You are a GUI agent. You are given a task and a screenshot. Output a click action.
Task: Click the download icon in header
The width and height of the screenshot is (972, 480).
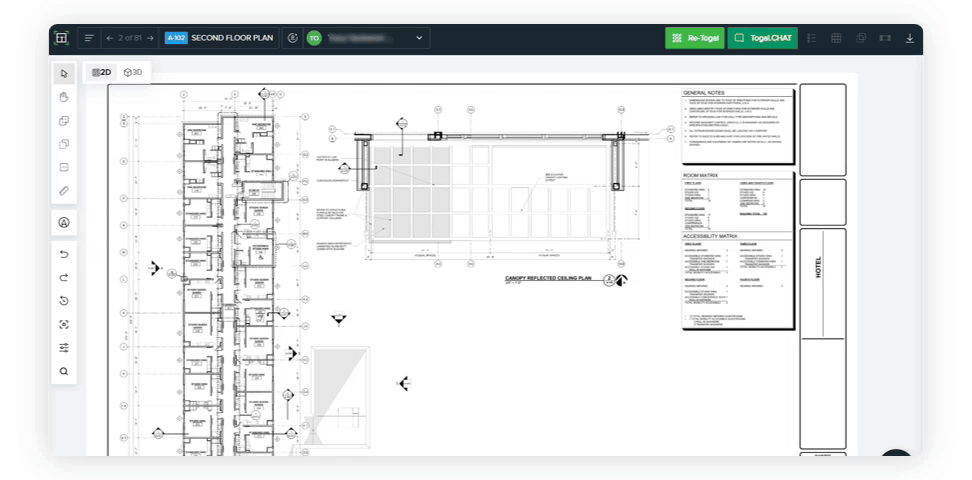click(x=909, y=38)
